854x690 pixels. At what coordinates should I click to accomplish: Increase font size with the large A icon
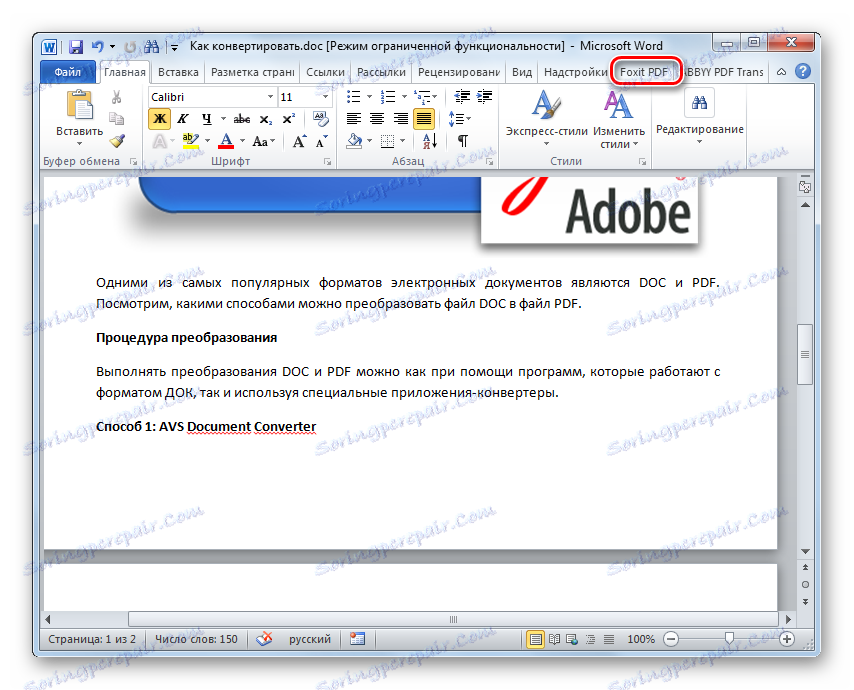tap(299, 142)
